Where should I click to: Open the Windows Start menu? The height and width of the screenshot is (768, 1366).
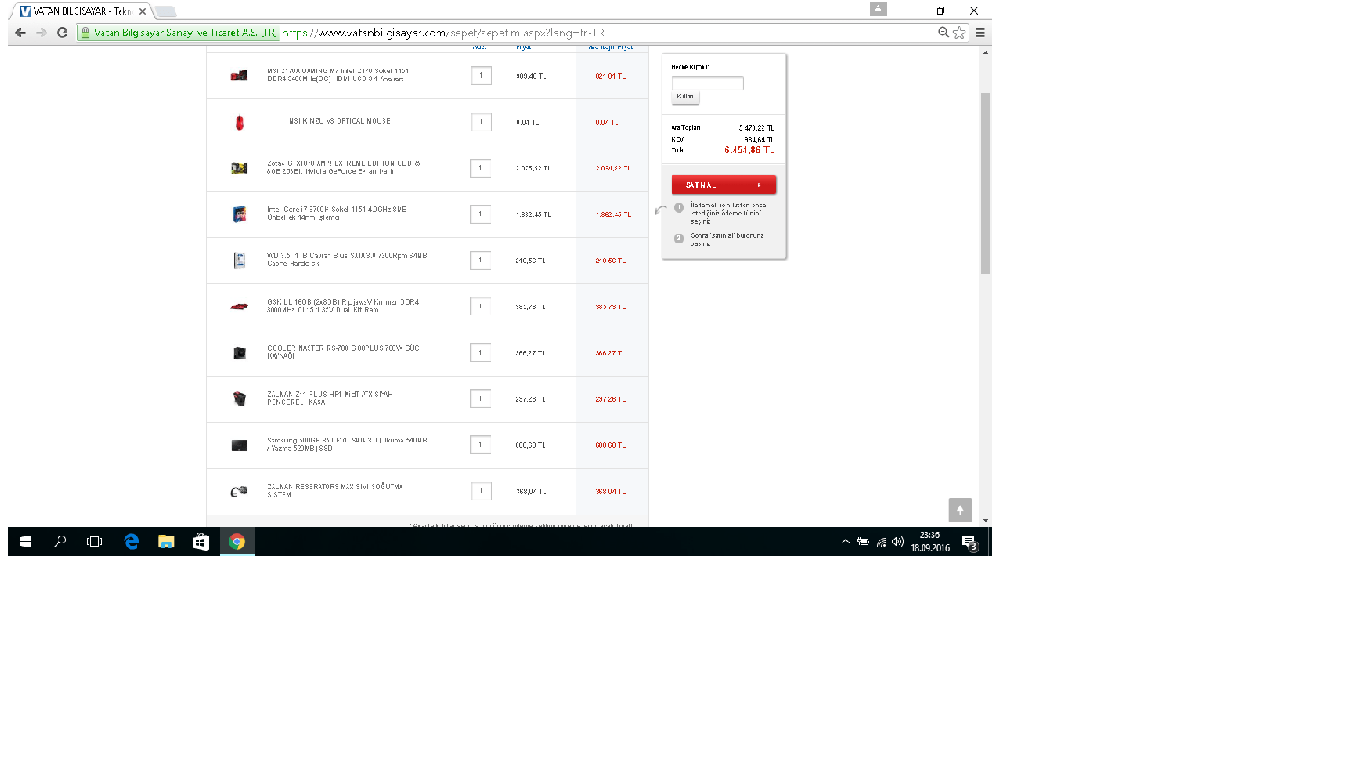tap(25, 542)
